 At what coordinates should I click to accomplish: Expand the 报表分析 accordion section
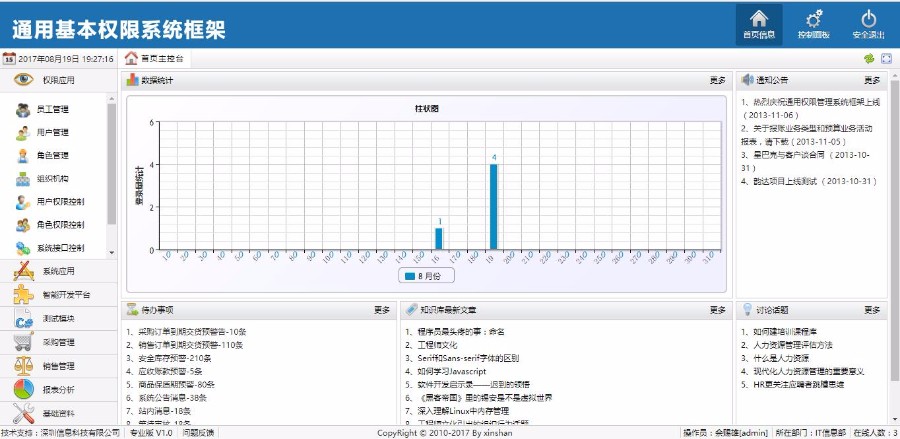click(59, 389)
